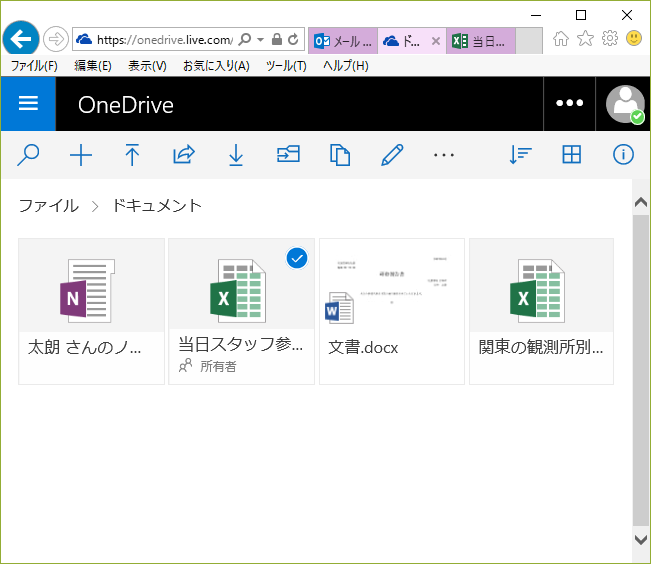Click the Rename pencil icon
Image resolution: width=651 pixels, height=564 pixels.
[x=392, y=155]
